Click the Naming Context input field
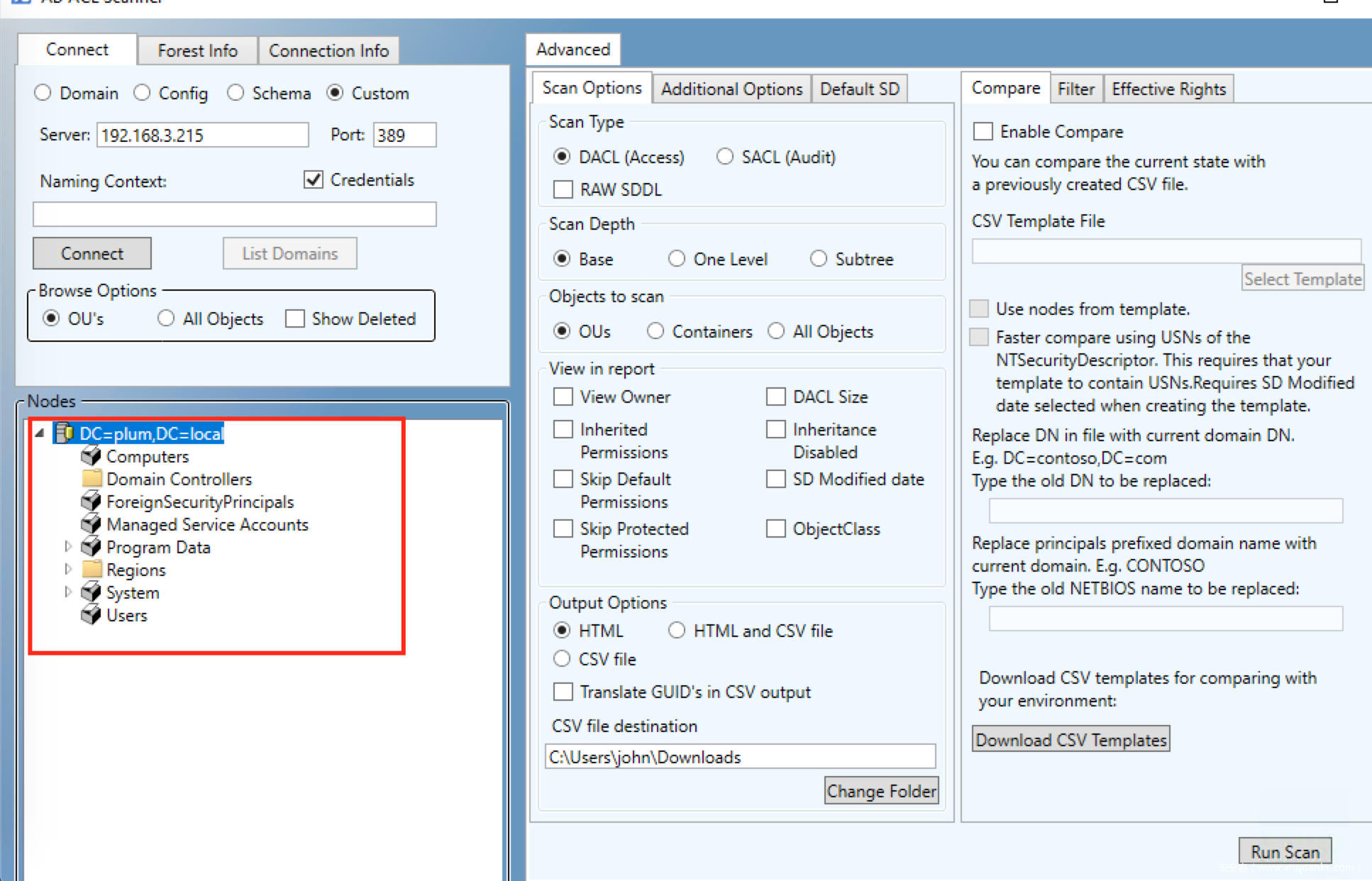 [234, 214]
